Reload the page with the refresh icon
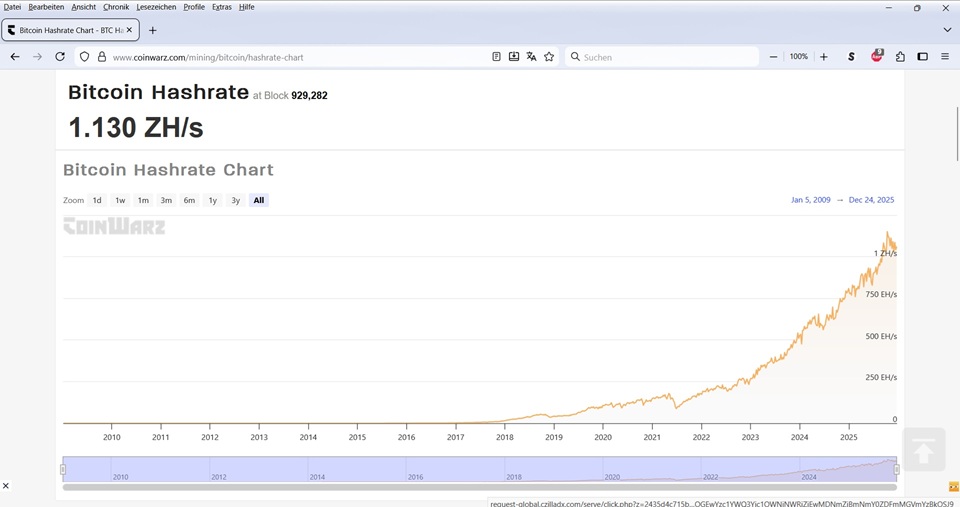Image resolution: width=960 pixels, height=507 pixels. coord(60,57)
